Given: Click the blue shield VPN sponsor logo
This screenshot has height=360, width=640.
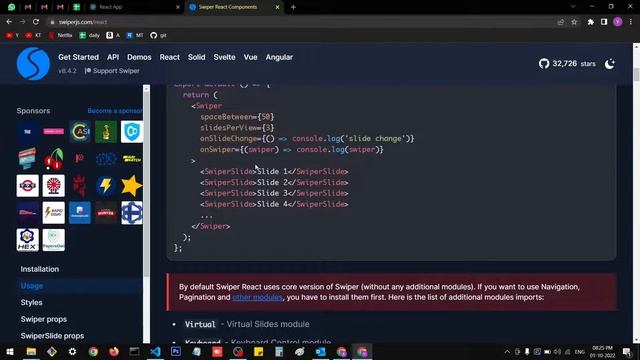Looking at the screenshot, I should pyautogui.click(x=132, y=131).
